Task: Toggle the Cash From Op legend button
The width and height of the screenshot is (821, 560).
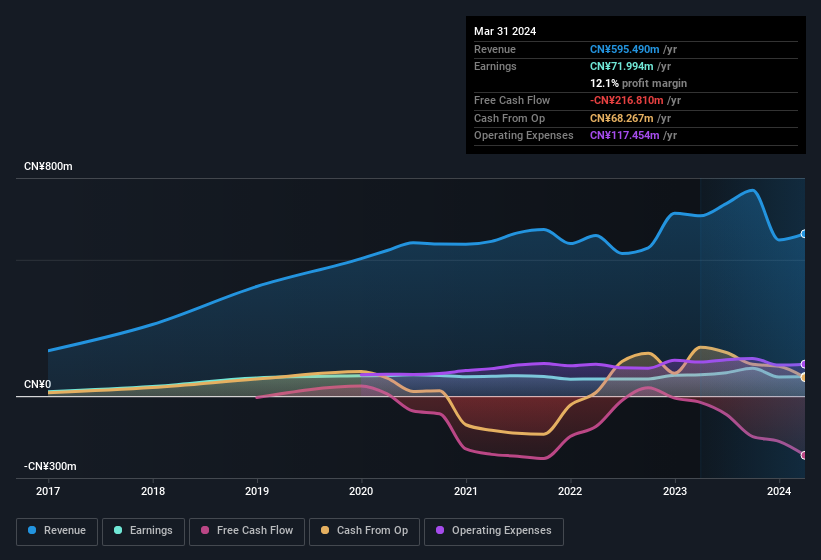Action: click(364, 531)
